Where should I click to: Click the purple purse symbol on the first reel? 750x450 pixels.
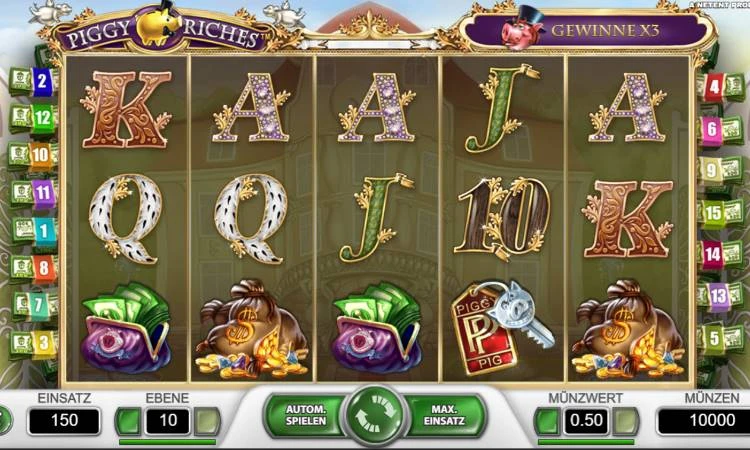pos(126,328)
